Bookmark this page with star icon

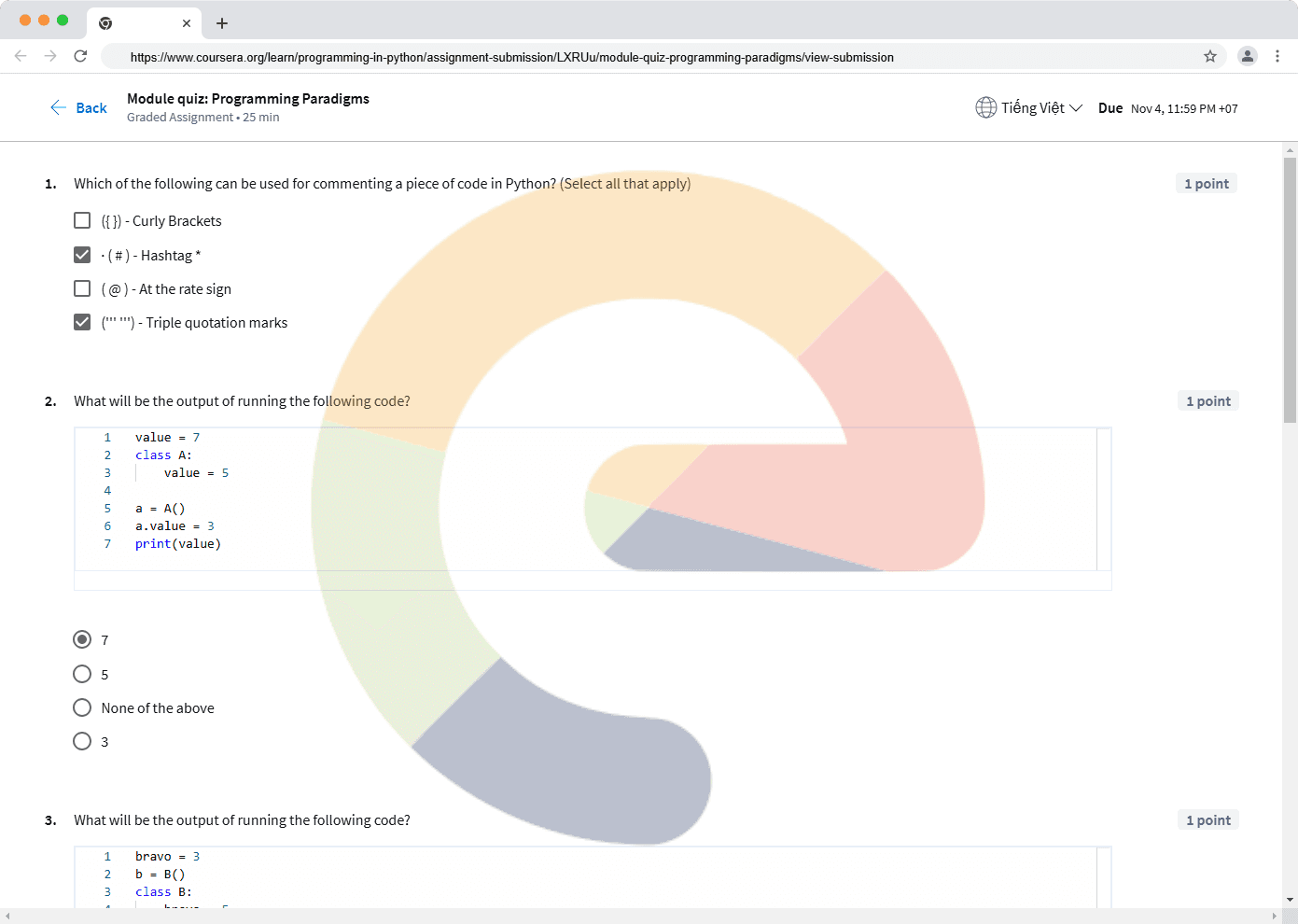pyautogui.click(x=1210, y=56)
